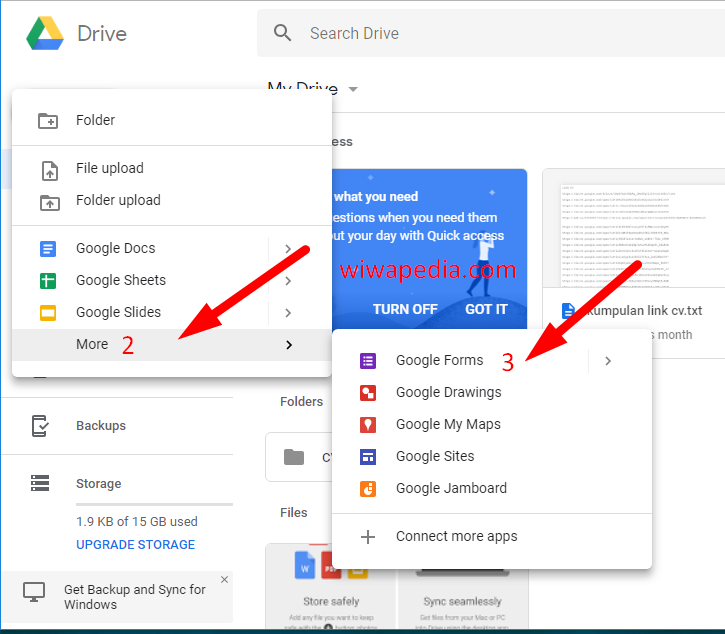
Task: Expand the Google Docs submenu arrow
Action: coord(288,249)
